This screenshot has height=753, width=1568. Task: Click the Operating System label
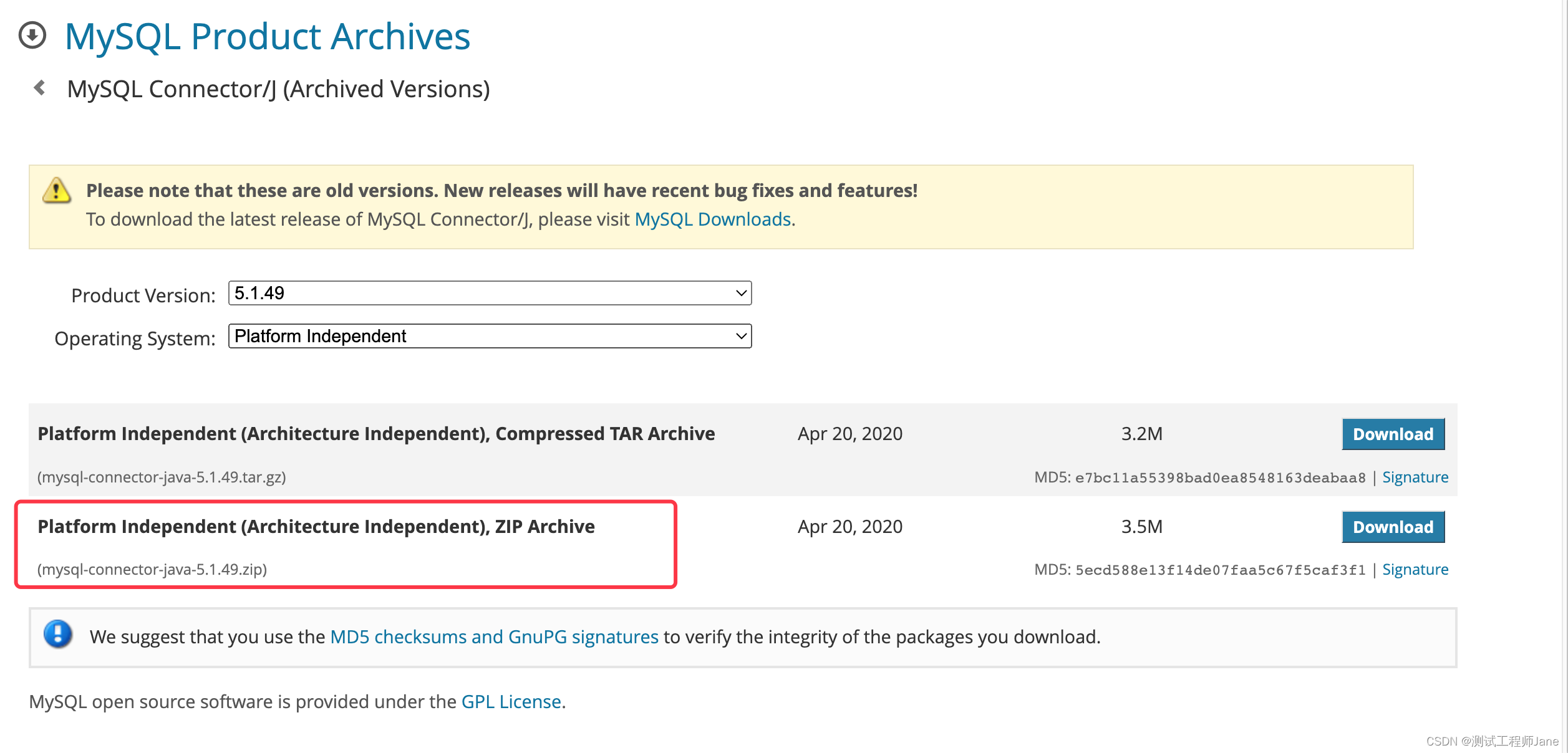pyautogui.click(x=135, y=338)
